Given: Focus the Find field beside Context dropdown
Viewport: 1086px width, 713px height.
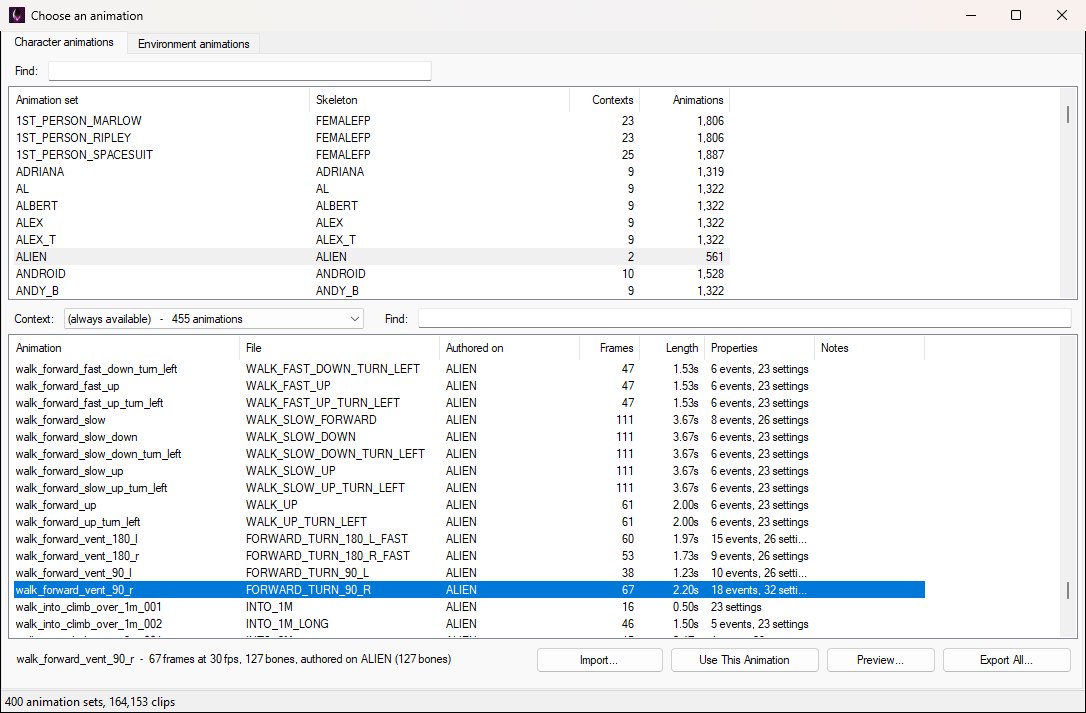Looking at the screenshot, I should 745,319.
